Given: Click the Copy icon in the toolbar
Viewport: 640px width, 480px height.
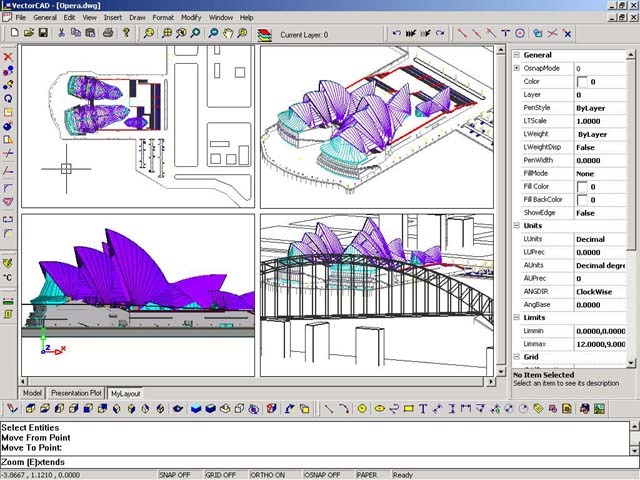Looking at the screenshot, I should click(76, 33).
